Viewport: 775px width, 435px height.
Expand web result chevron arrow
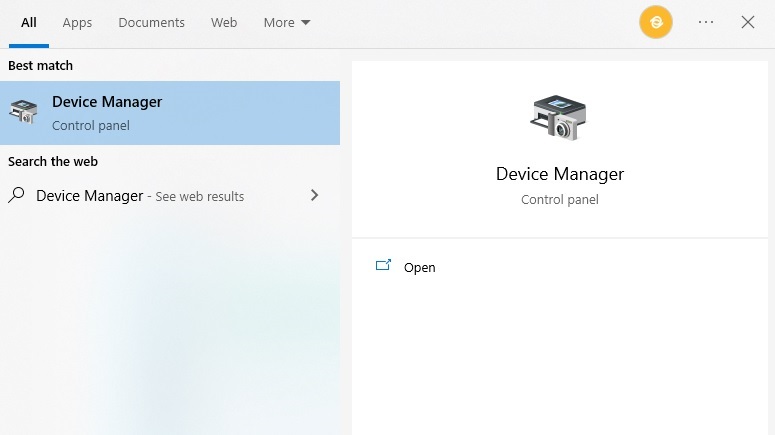point(314,195)
